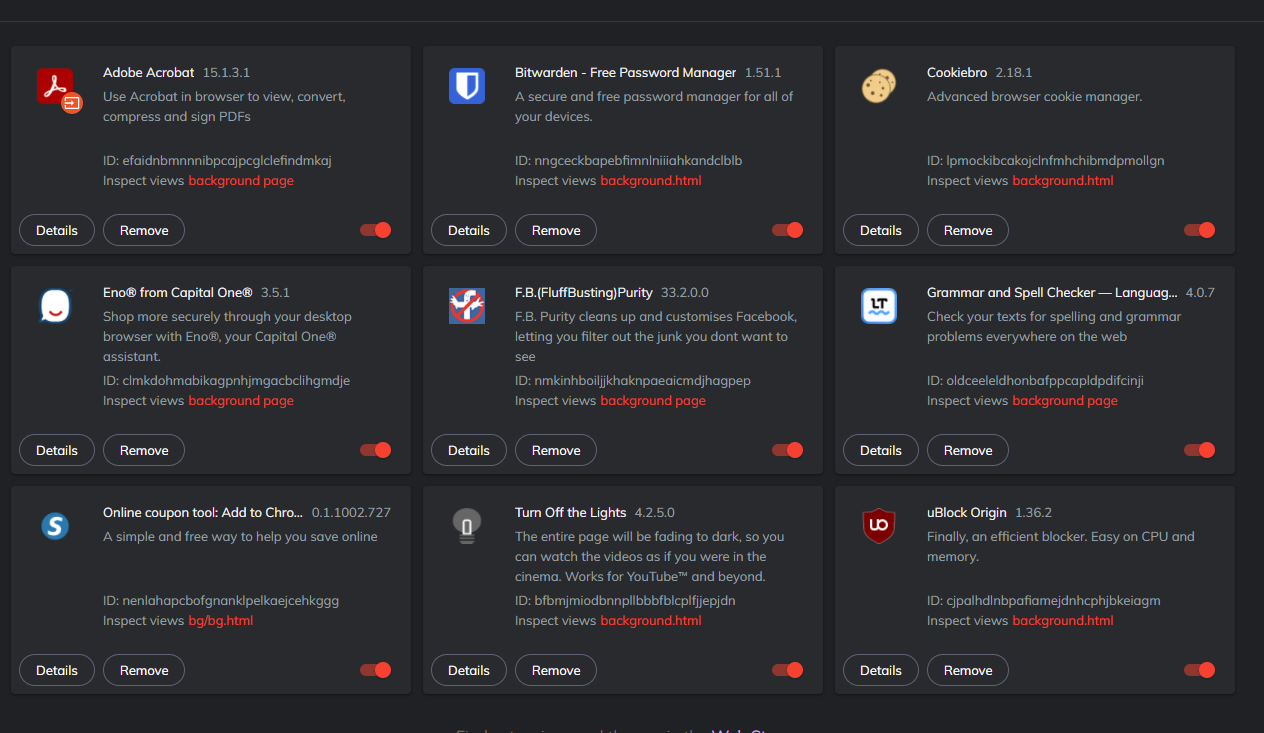The width and height of the screenshot is (1264, 733).
Task: Inspect Grammar Checker background page link
Action: pyautogui.click(x=1065, y=401)
